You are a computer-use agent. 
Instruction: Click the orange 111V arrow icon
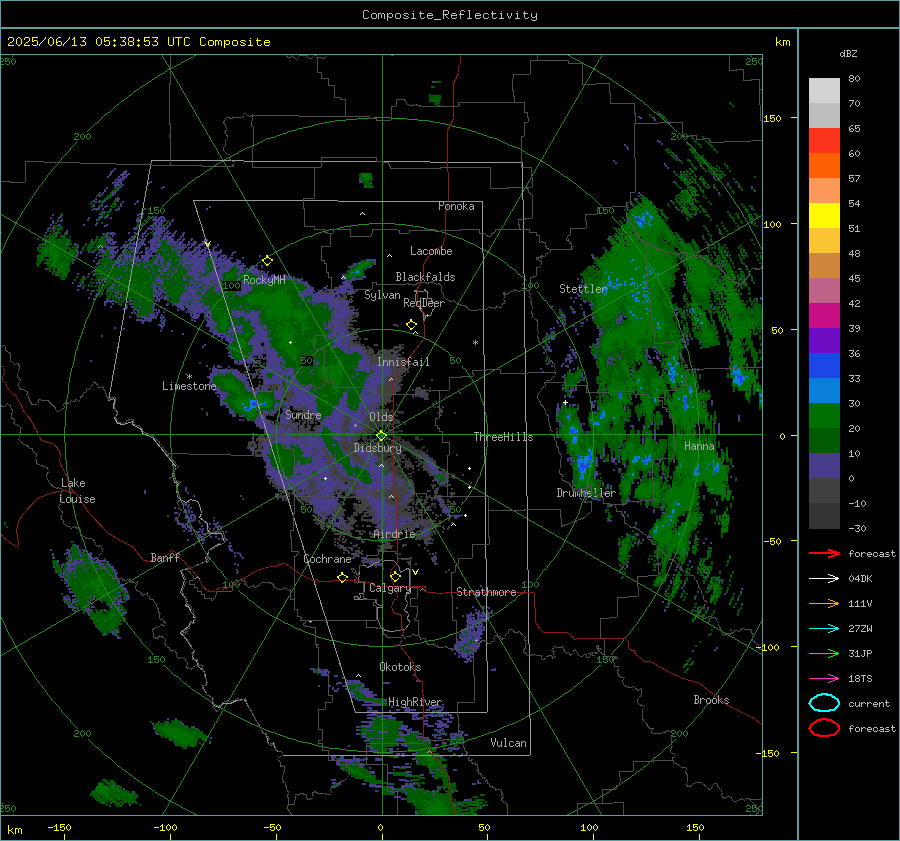(x=824, y=603)
